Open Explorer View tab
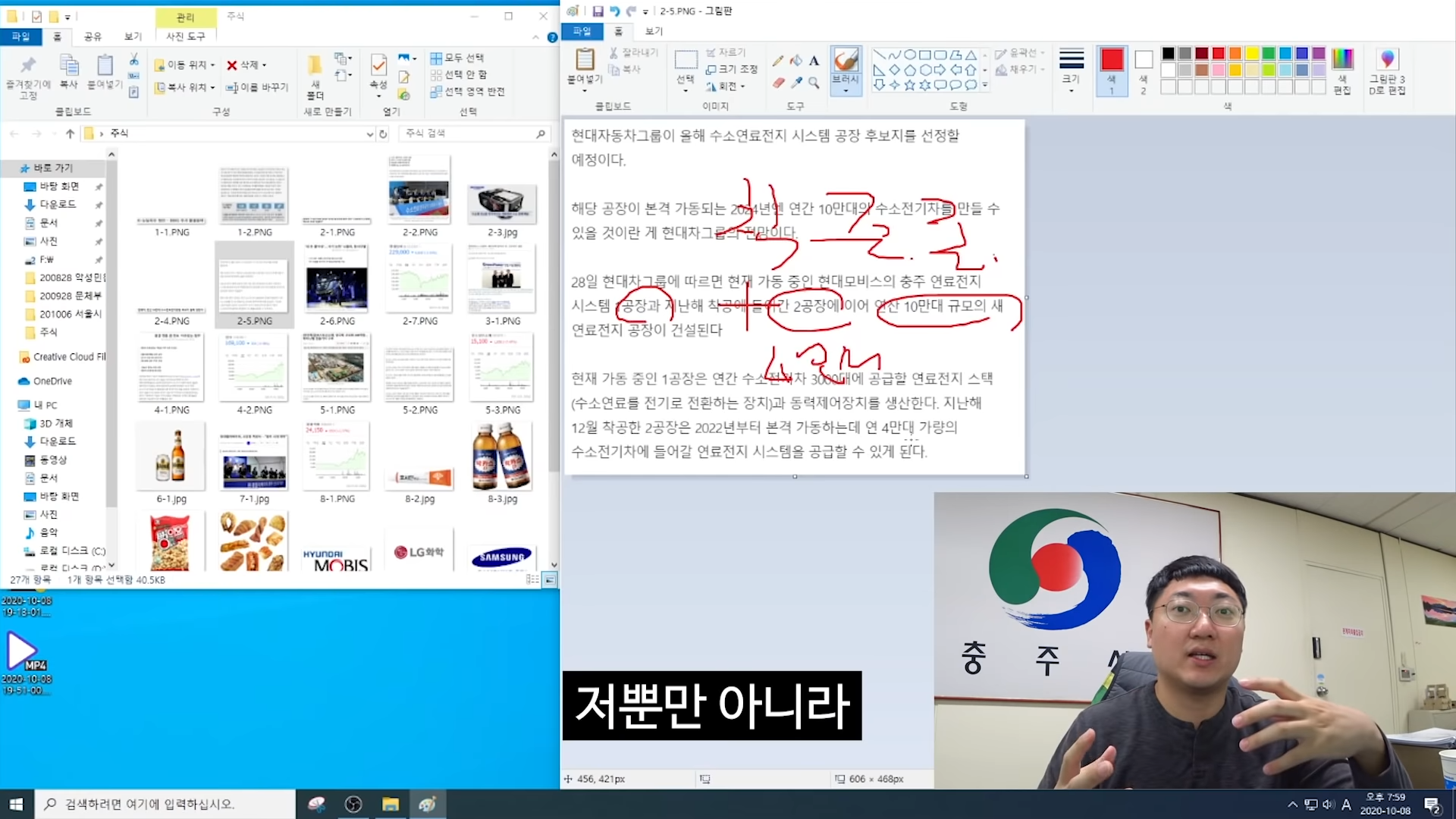 [133, 36]
